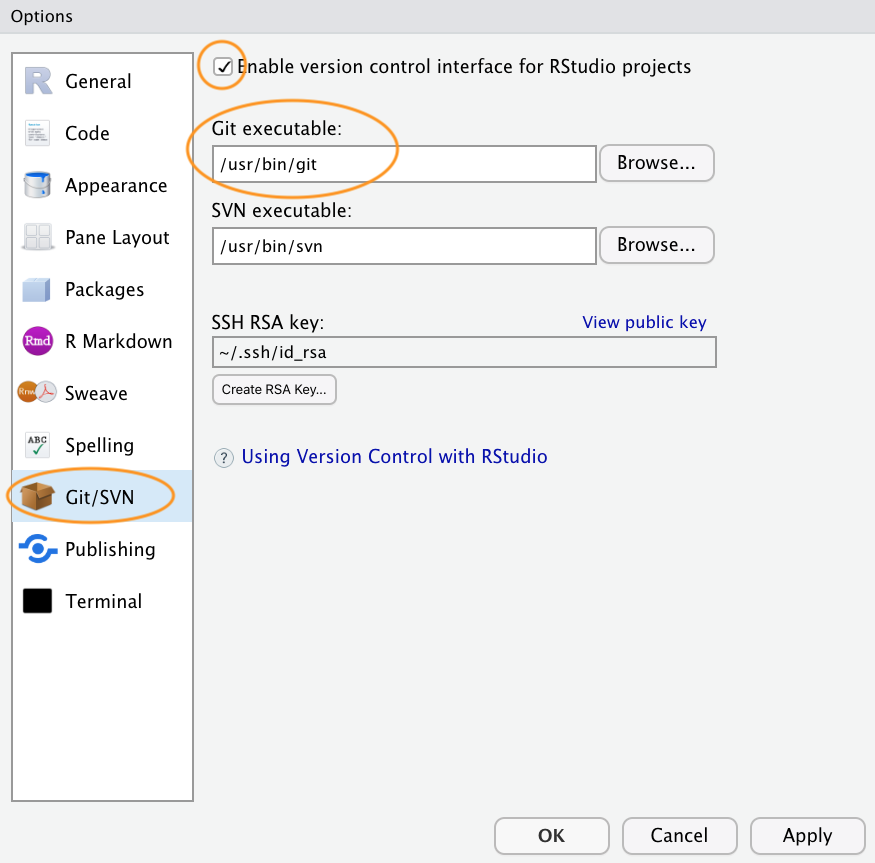875x863 pixels.
Task: Select the Code document icon
Action: click(38, 133)
